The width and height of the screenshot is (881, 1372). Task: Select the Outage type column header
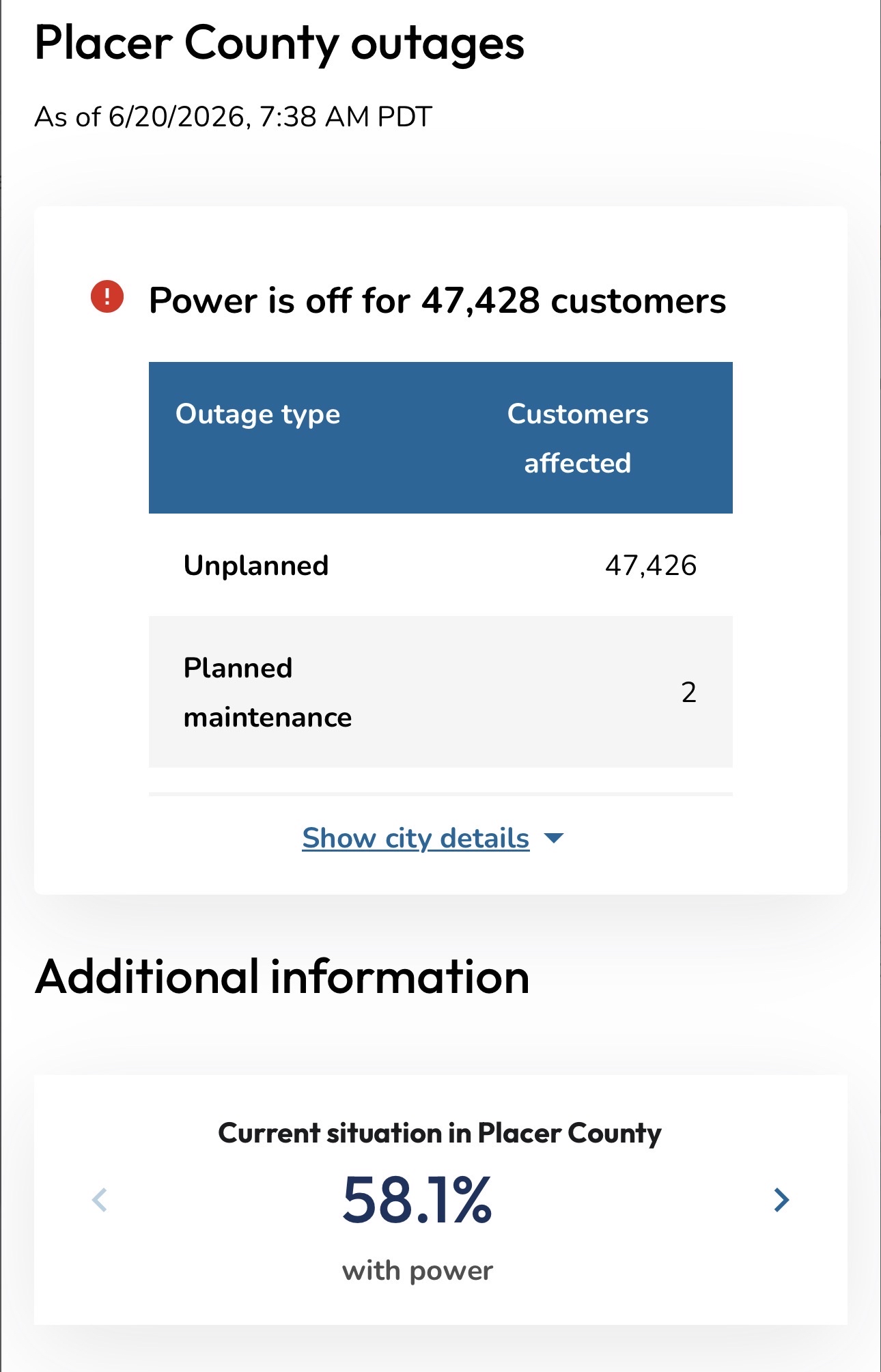tap(257, 415)
